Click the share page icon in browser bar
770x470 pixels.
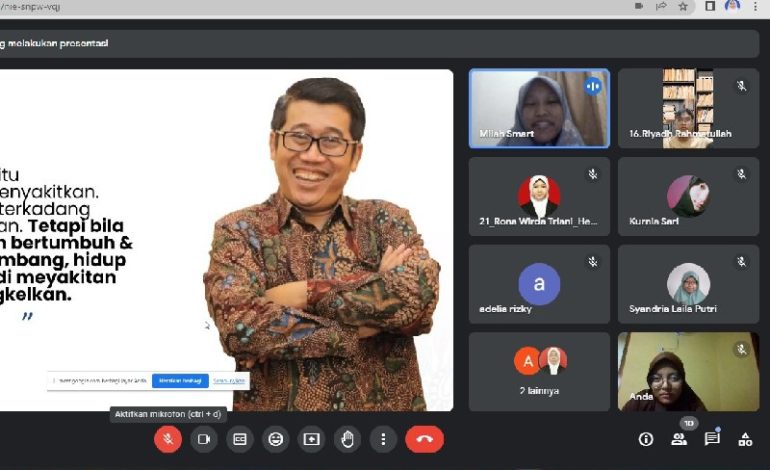tap(661, 6)
